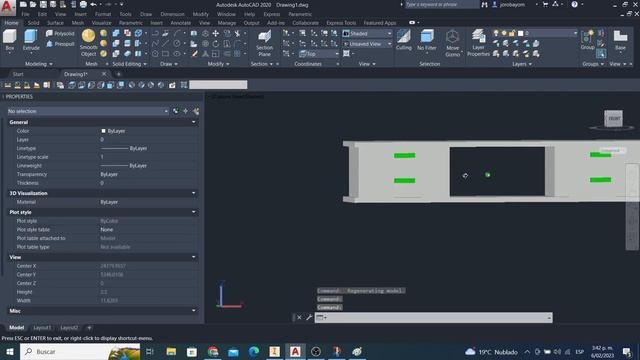Click the Quick Select icon in Properties palette

[x=196, y=111]
